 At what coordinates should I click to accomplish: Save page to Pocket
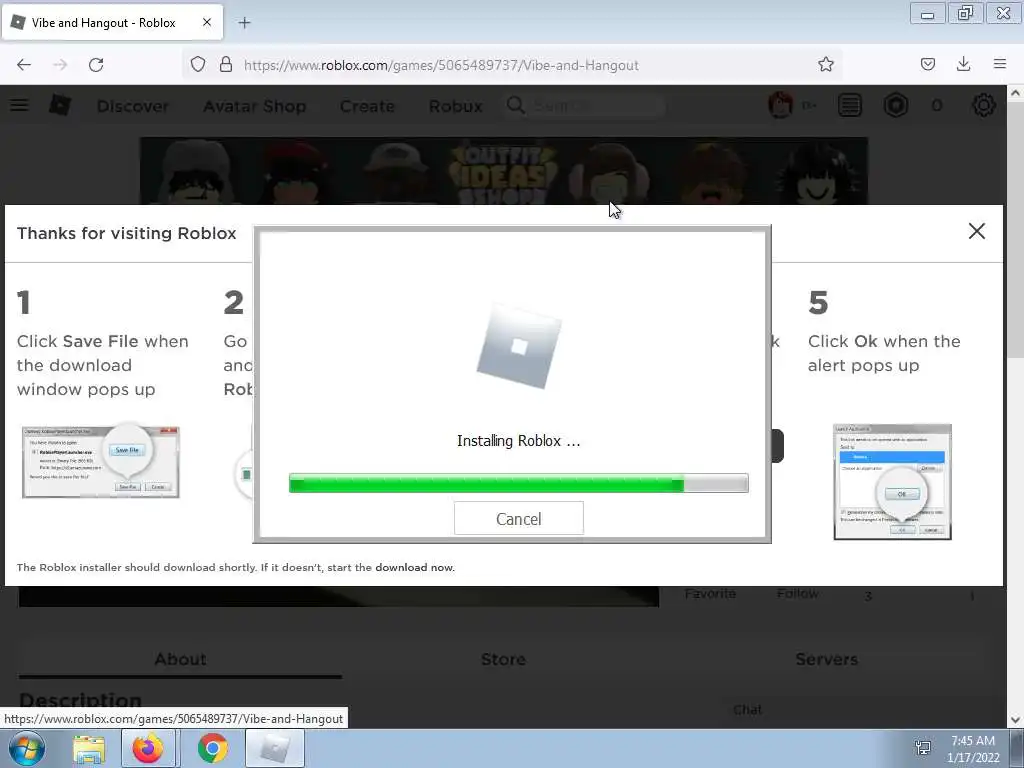click(x=927, y=64)
